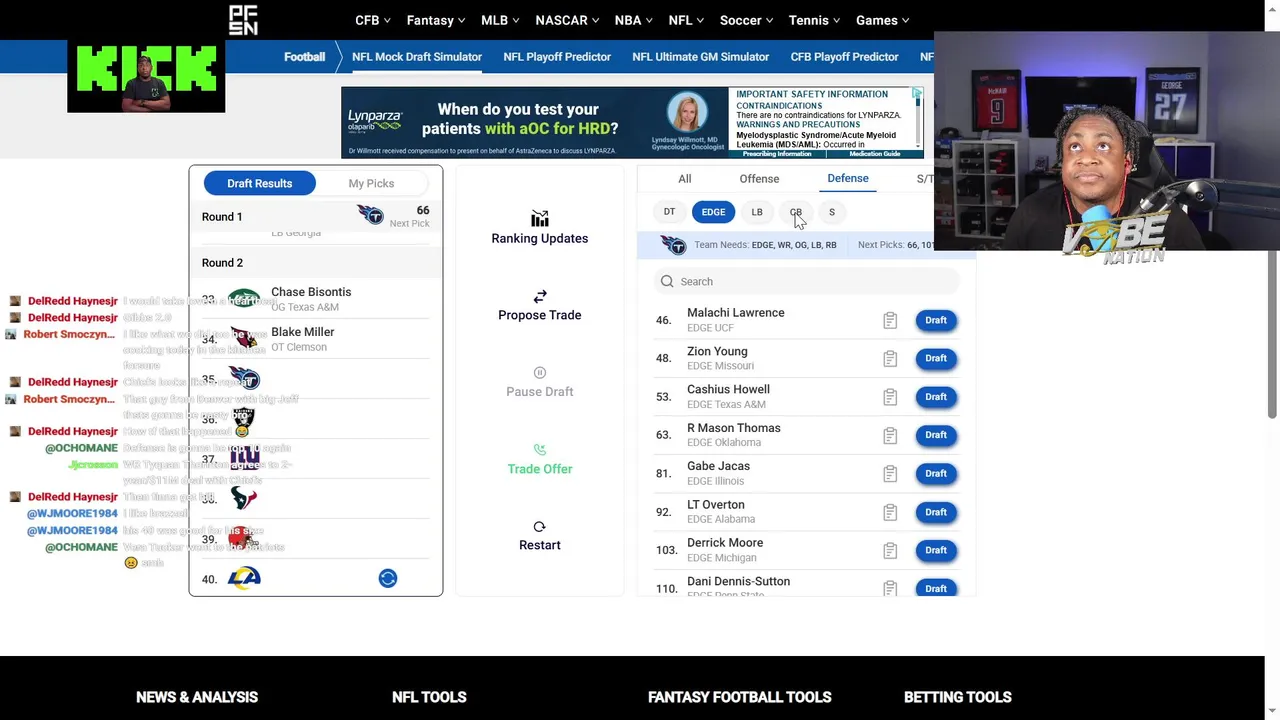Switch to the My Picks toggle

tap(371, 183)
